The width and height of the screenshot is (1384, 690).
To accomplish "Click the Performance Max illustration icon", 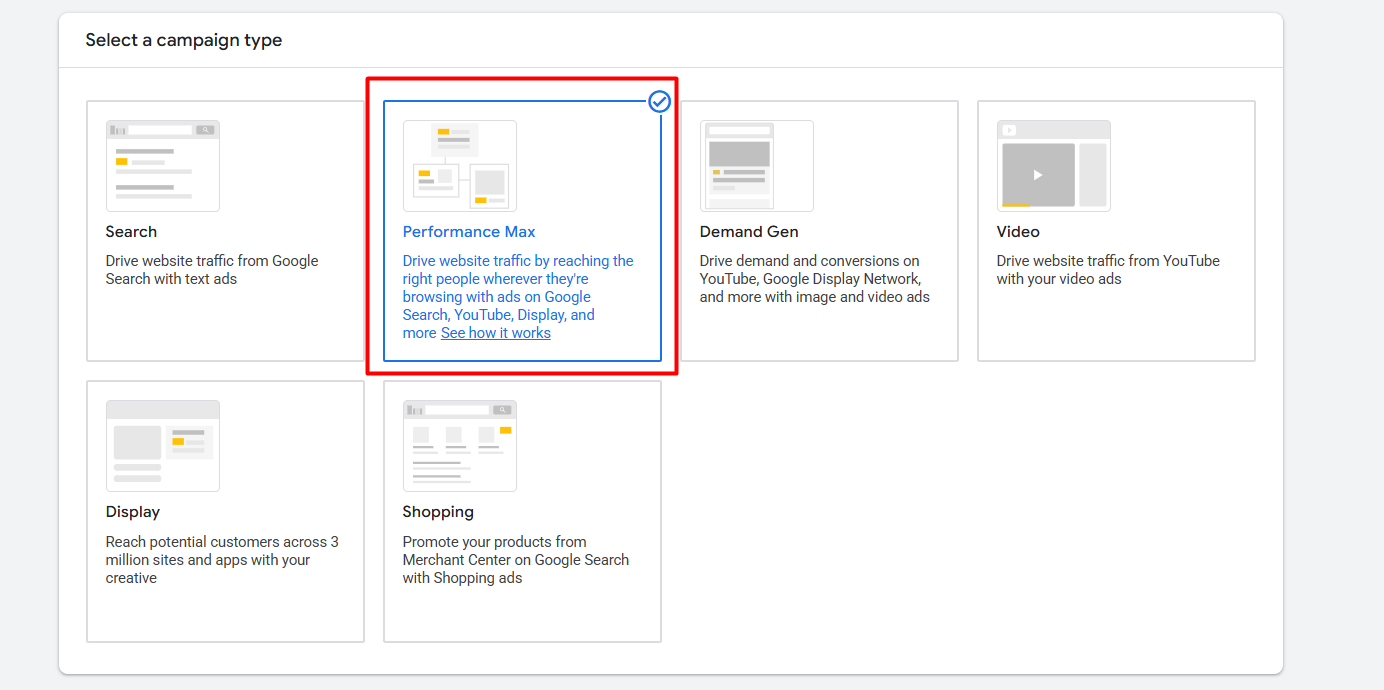I will click(459, 166).
